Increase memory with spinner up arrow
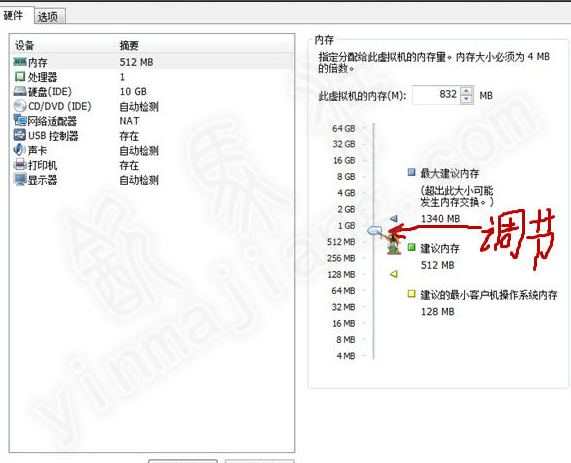 (466, 91)
